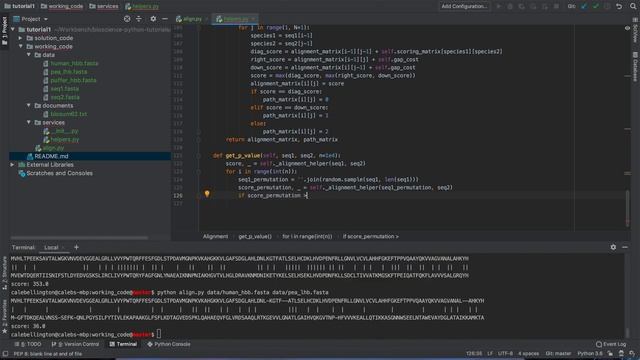Select pea_lhb.fasta file
Screen dimensions: 640x360
click(x=69, y=72)
